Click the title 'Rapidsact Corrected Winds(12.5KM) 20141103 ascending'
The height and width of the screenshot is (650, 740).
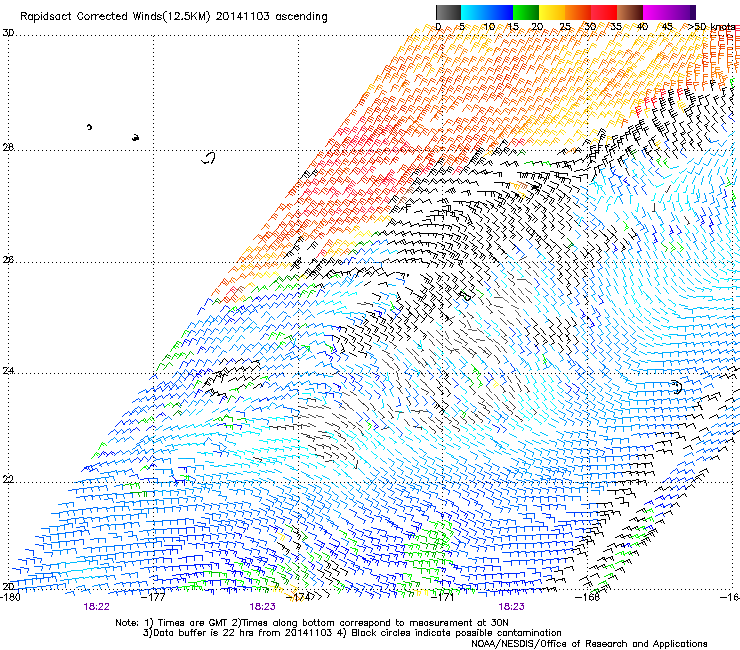pyautogui.click(x=174, y=17)
